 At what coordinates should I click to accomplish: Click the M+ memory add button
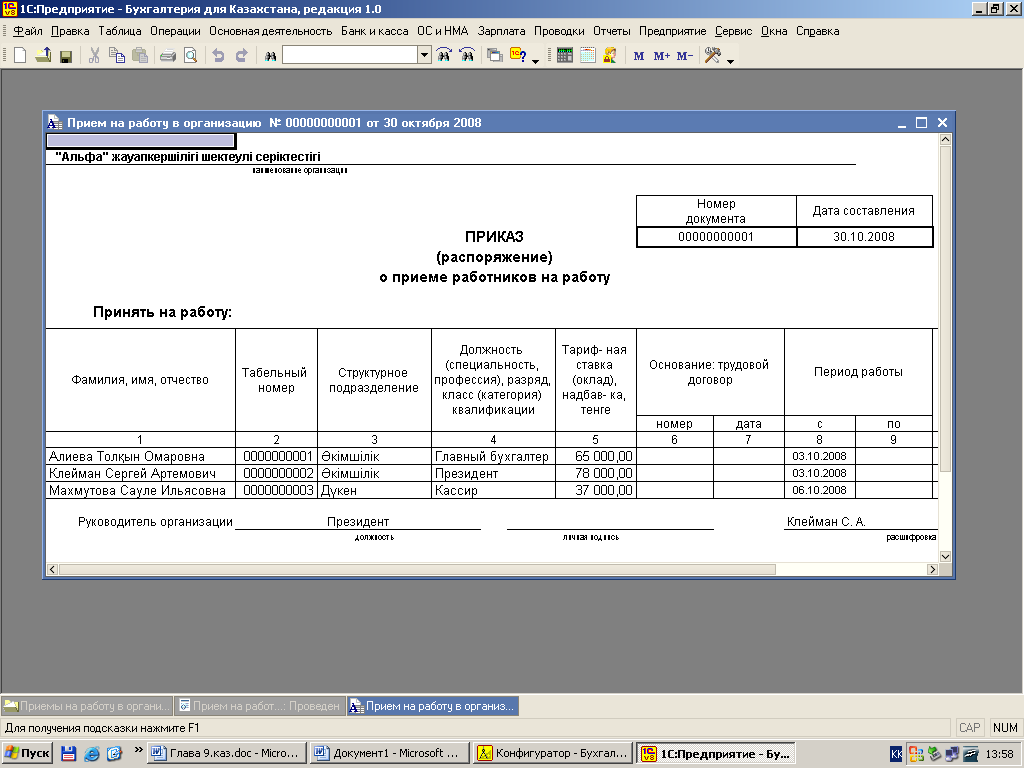pos(662,56)
